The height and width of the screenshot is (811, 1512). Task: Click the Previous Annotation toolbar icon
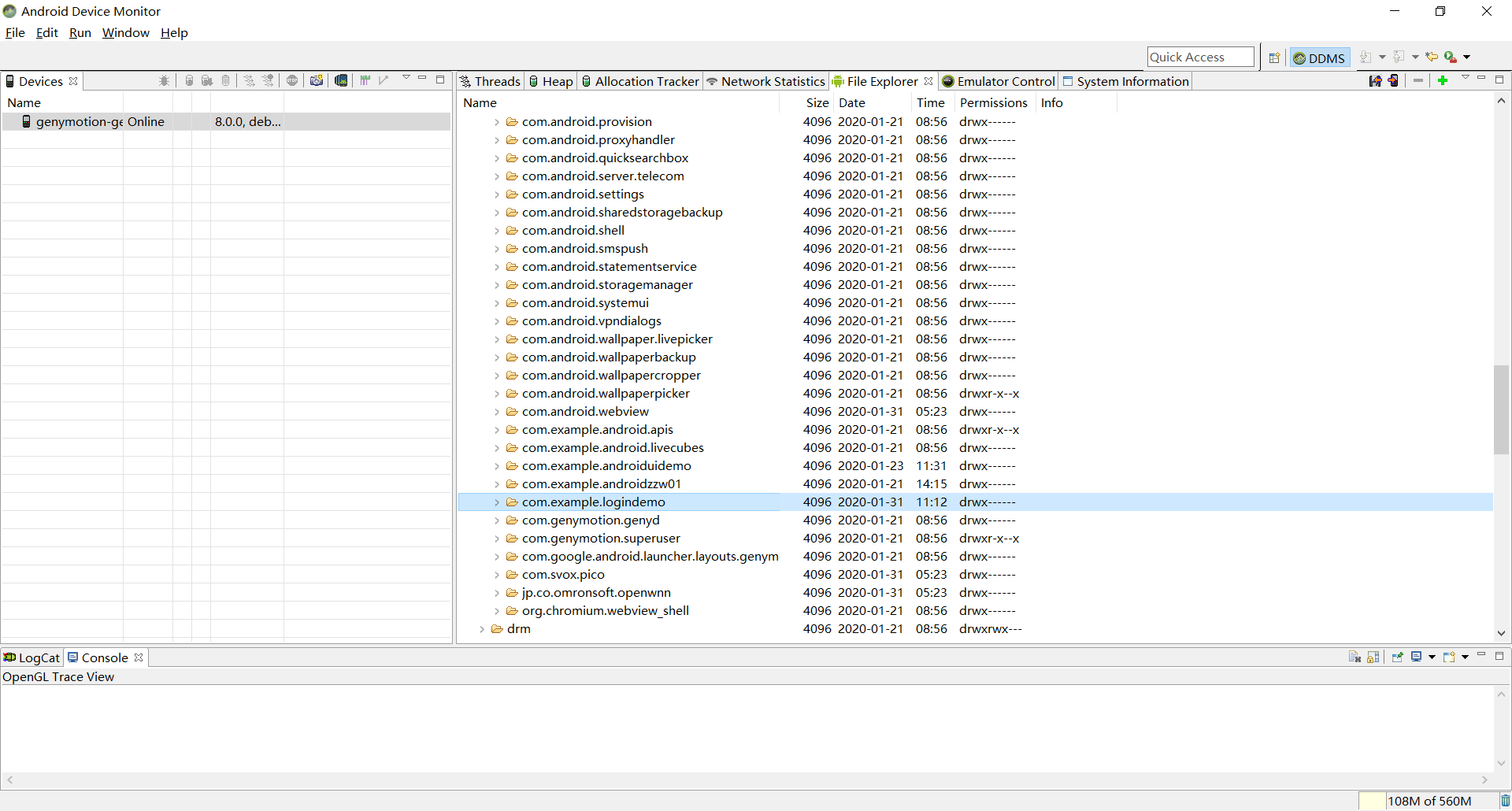pyautogui.click(x=1399, y=57)
